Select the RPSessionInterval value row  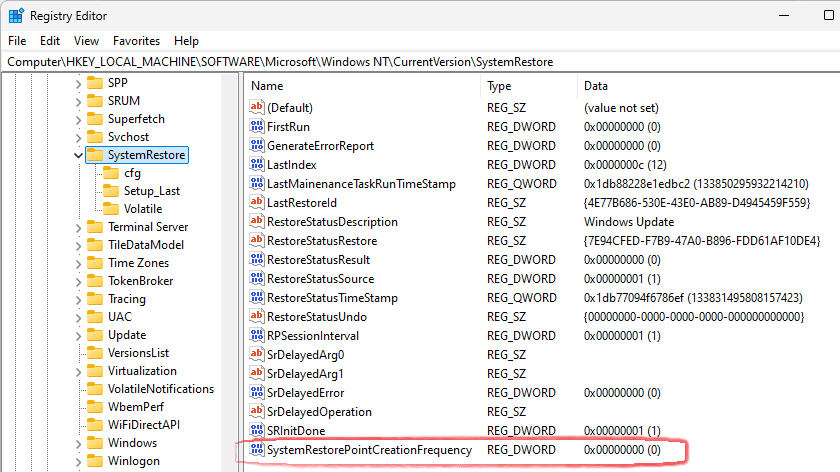(312, 336)
